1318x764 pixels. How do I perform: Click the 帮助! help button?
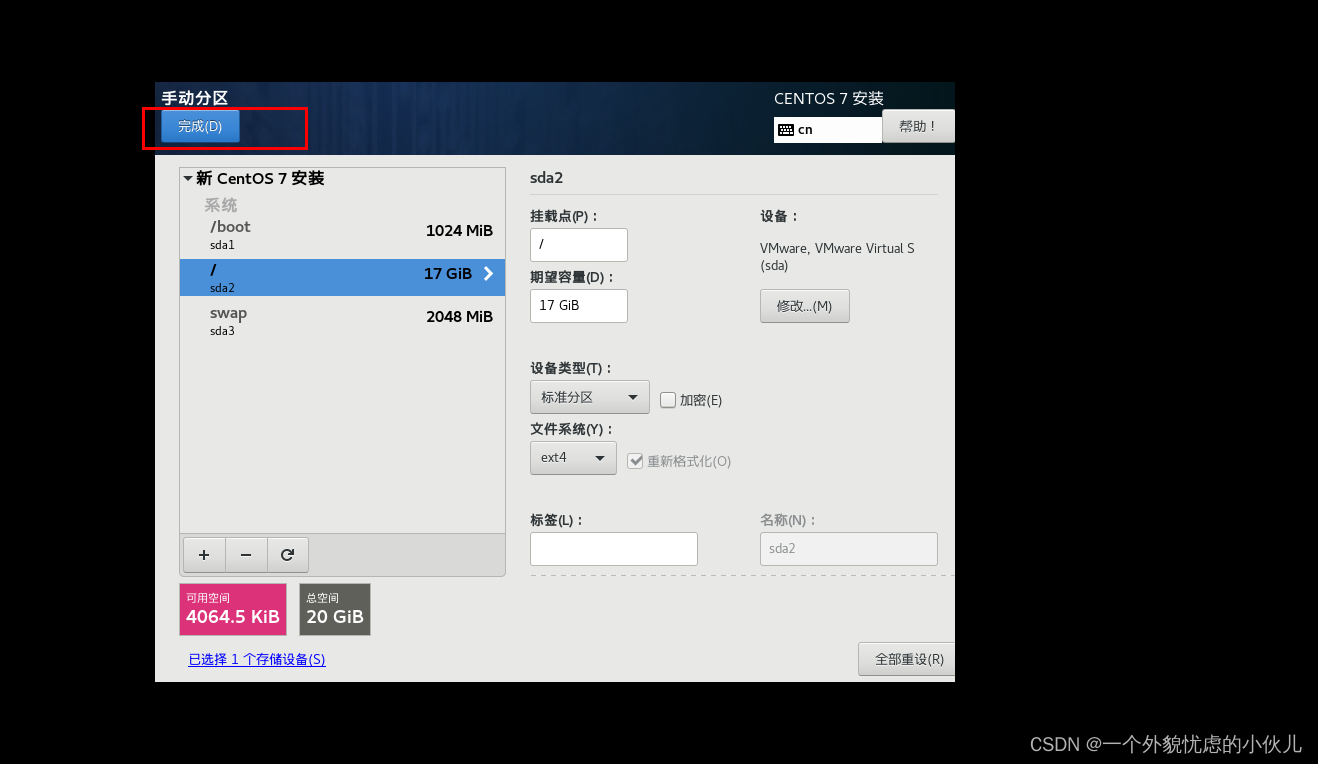[x=918, y=126]
